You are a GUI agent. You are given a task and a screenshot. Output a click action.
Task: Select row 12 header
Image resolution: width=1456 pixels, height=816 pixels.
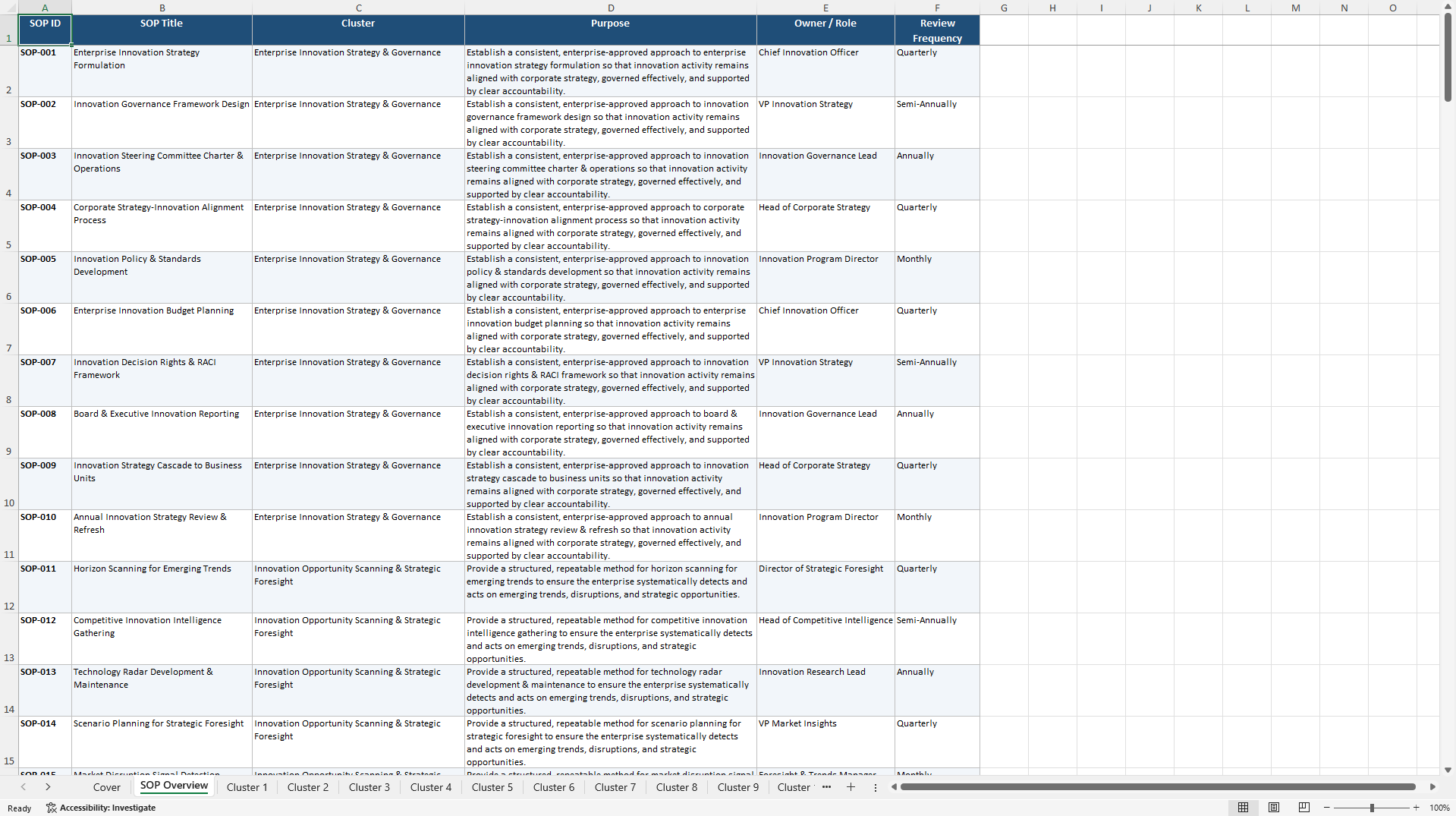pos(9,587)
